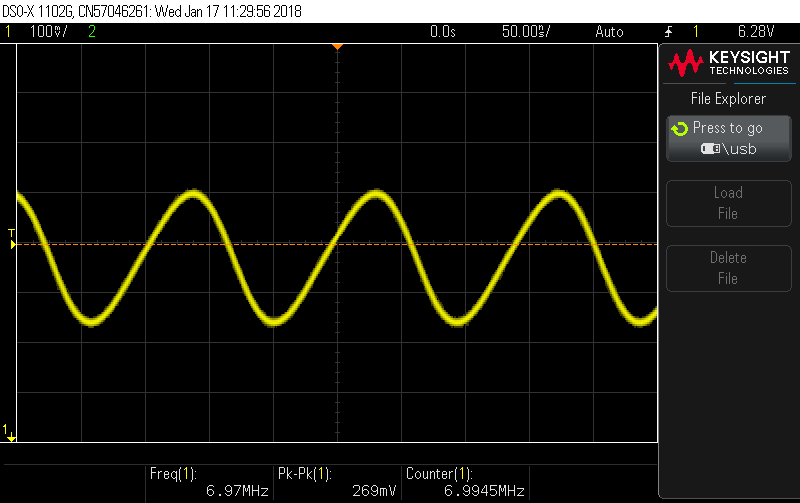
Task: Select the Pk-Pk(1) measurement readout
Action: coord(335,482)
